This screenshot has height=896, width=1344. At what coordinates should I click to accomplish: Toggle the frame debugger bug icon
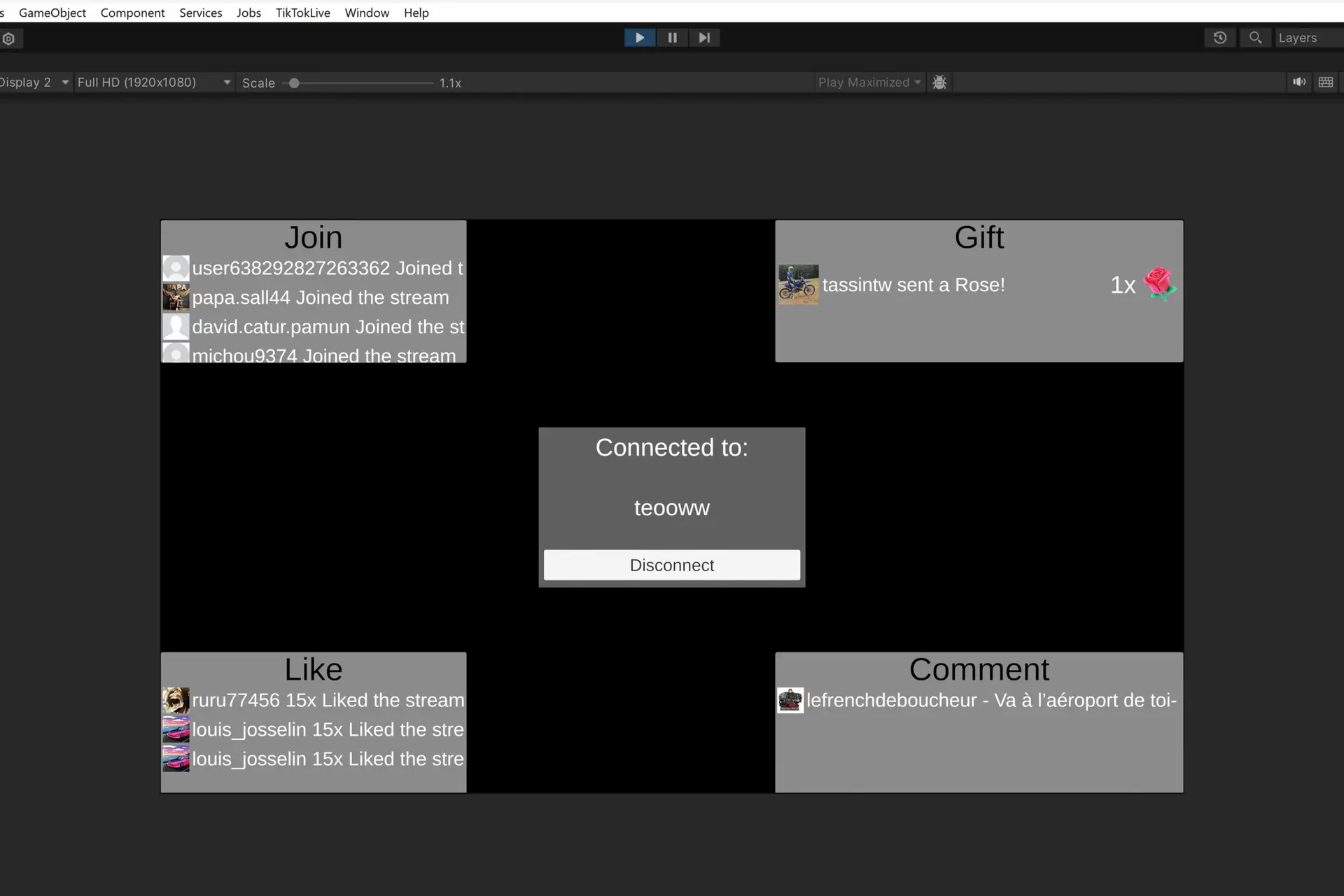point(939,83)
